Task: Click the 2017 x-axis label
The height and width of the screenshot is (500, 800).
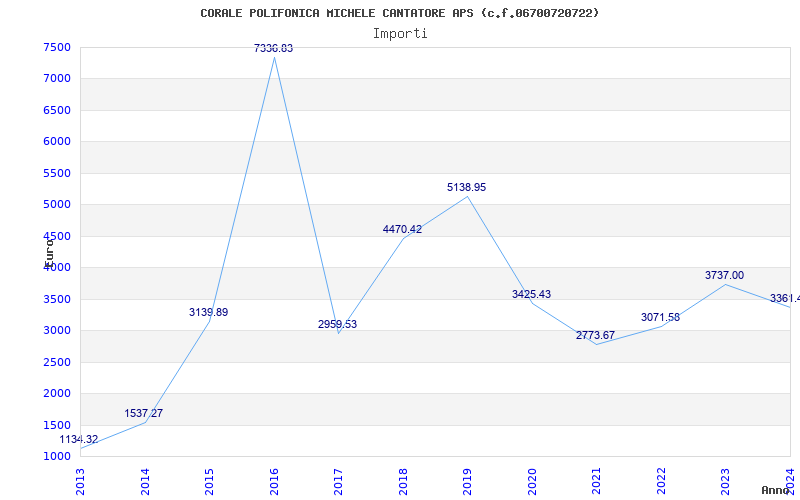Action: click(x=338, y=482)
